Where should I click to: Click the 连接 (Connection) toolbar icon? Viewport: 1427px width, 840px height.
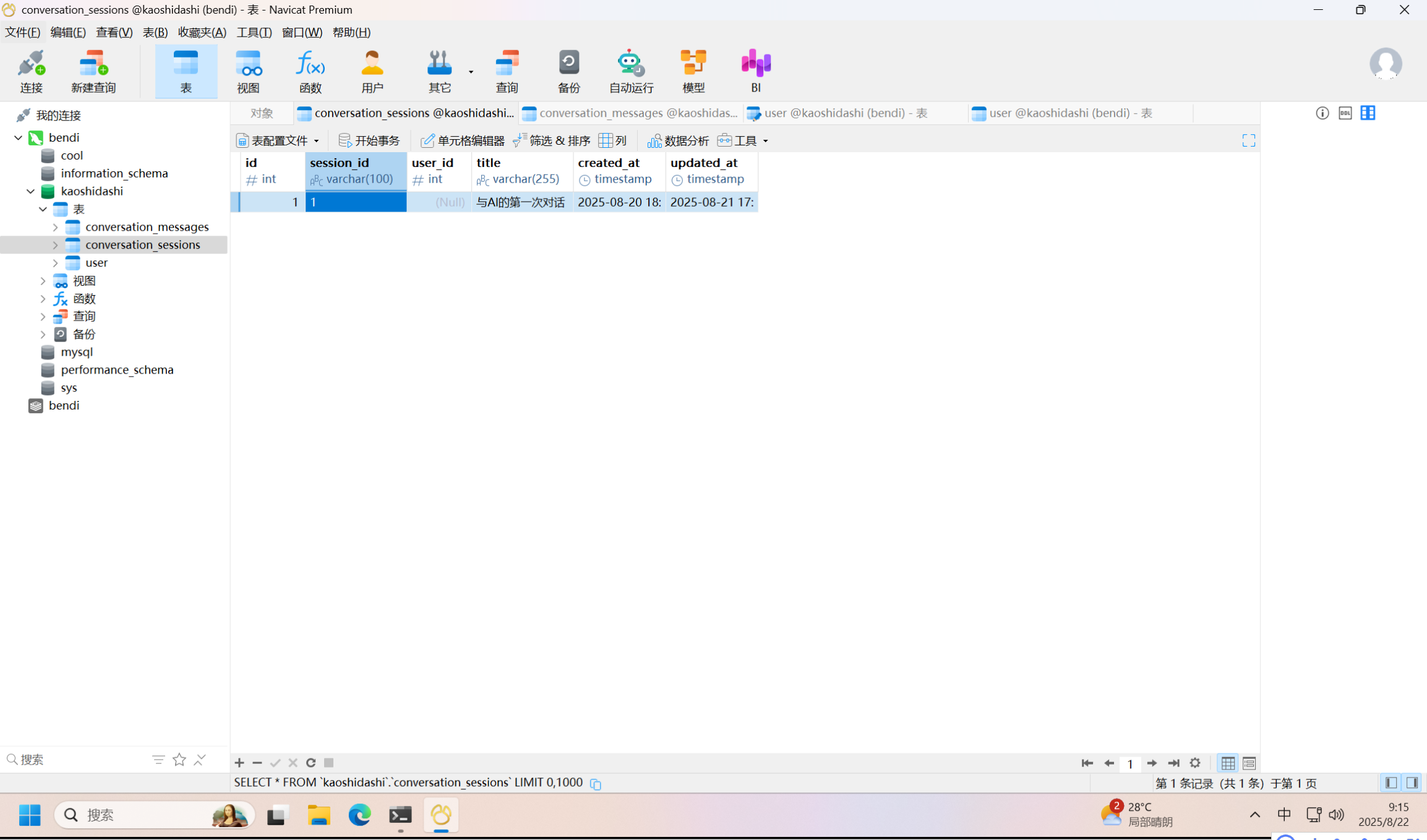click(31, 71)
